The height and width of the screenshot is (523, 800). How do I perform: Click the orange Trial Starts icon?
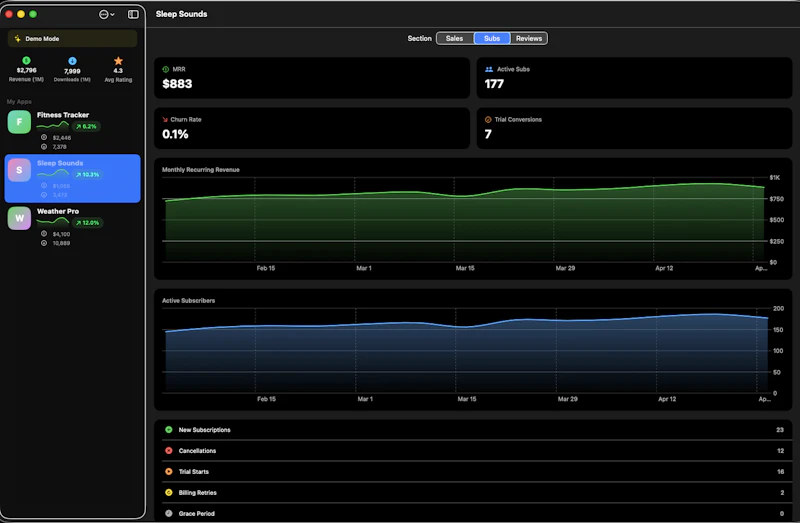pos(169,471)
